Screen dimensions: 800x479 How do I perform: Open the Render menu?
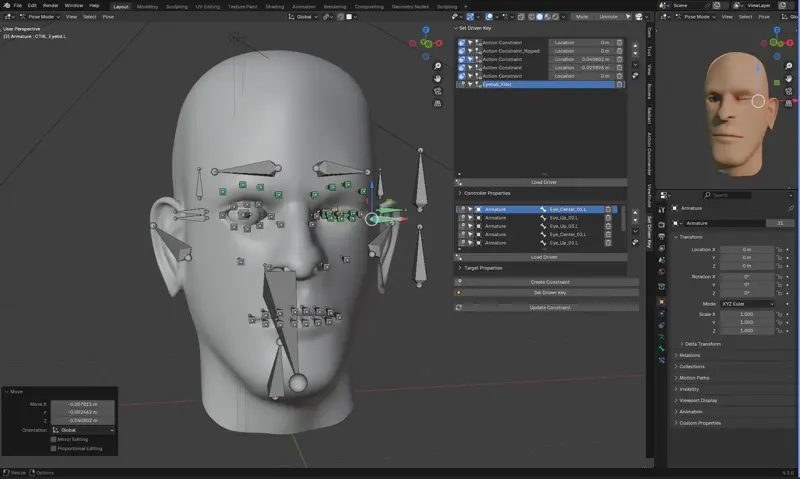(x=50, y=5)
